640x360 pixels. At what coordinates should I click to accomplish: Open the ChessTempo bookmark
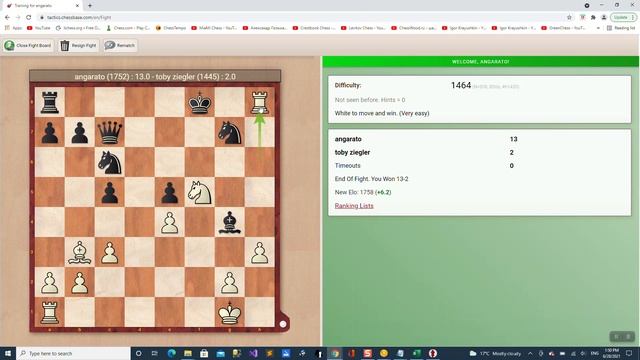click(171, 28)
